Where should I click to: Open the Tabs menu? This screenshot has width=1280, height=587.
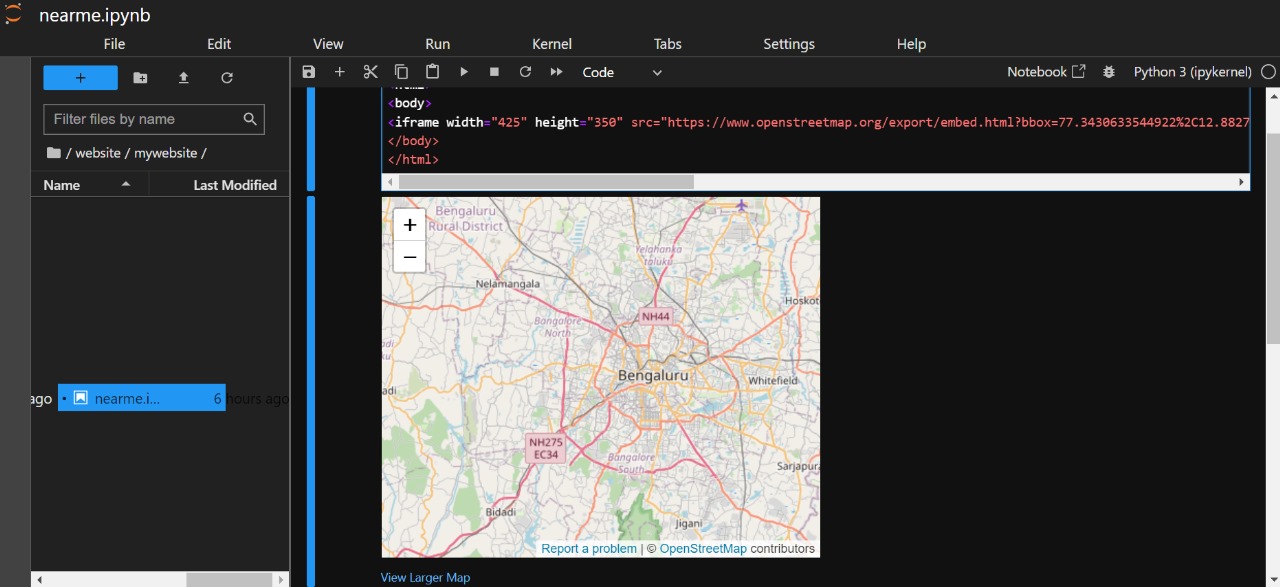click(668, 44)
